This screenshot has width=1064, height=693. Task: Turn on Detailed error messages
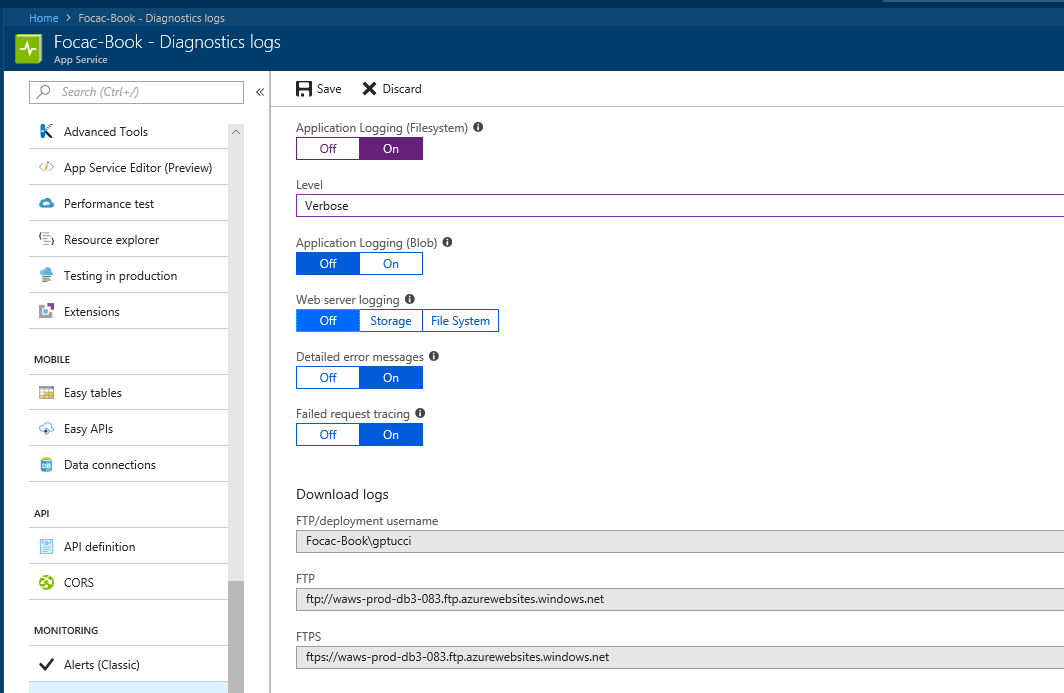391,377
